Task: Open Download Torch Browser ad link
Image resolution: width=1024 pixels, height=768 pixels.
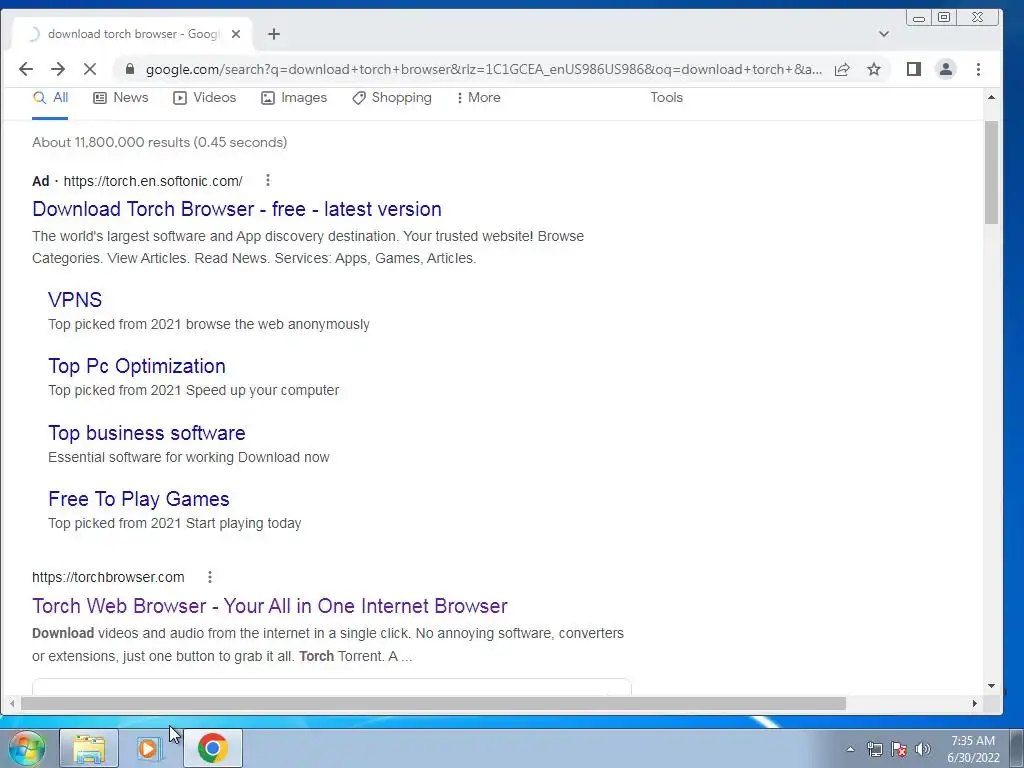Action: [x=237, y=209]
